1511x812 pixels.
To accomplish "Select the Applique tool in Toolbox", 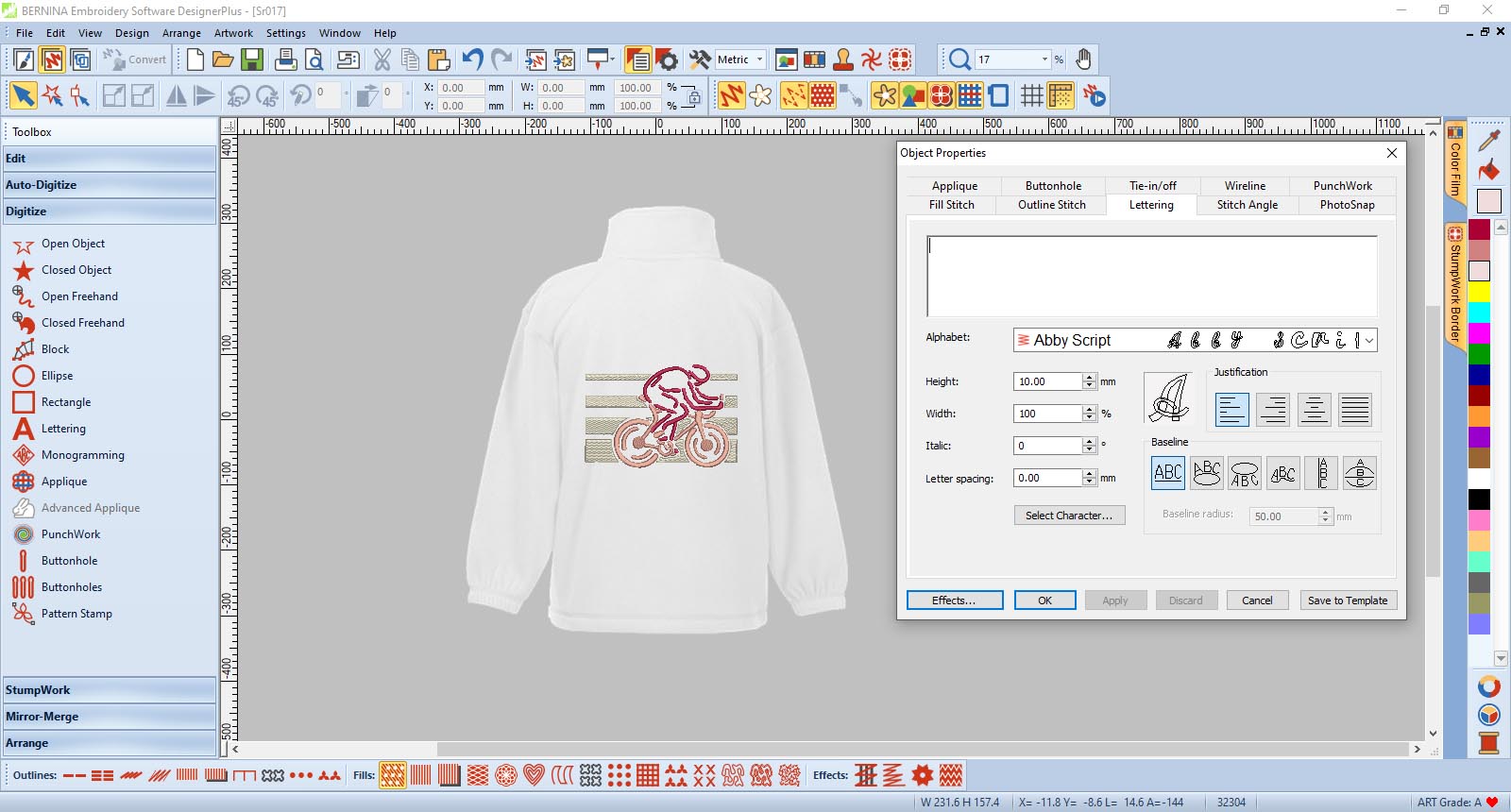I will (x=50, y=482).
